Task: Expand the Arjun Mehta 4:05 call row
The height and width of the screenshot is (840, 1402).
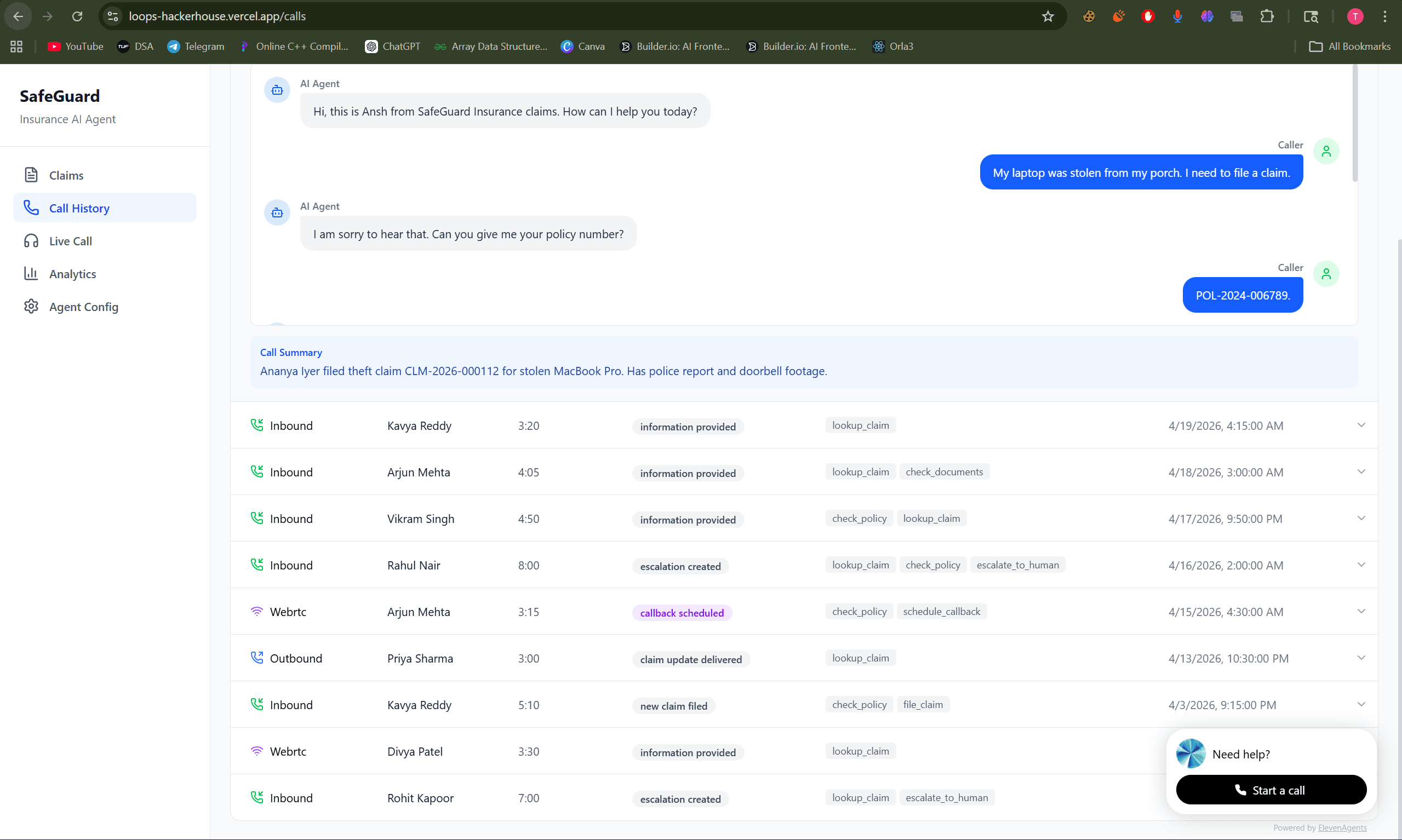Action: click(1361, 471)
